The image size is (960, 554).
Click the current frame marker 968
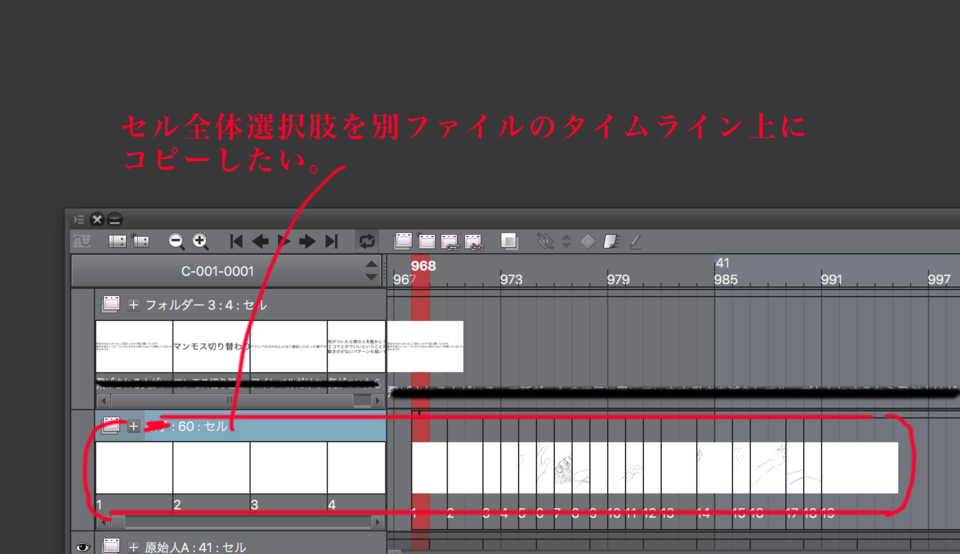click(423, 266)
